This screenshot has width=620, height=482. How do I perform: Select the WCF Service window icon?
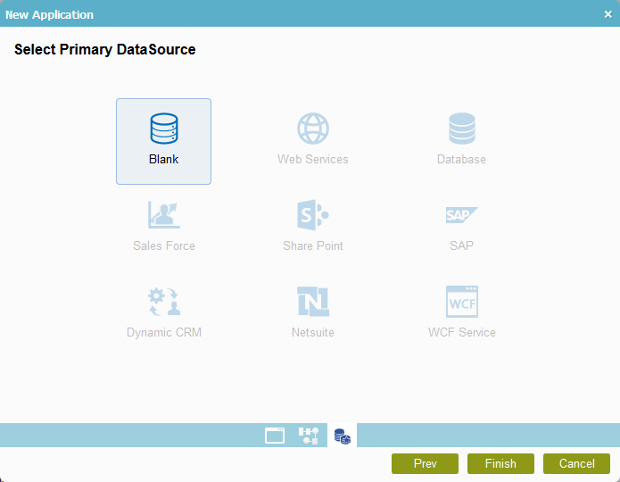coord(462,301)
